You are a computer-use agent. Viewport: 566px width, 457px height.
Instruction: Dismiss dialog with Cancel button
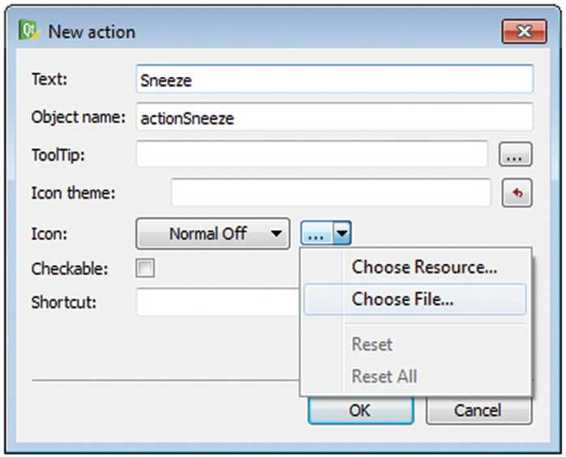[478, 410]
